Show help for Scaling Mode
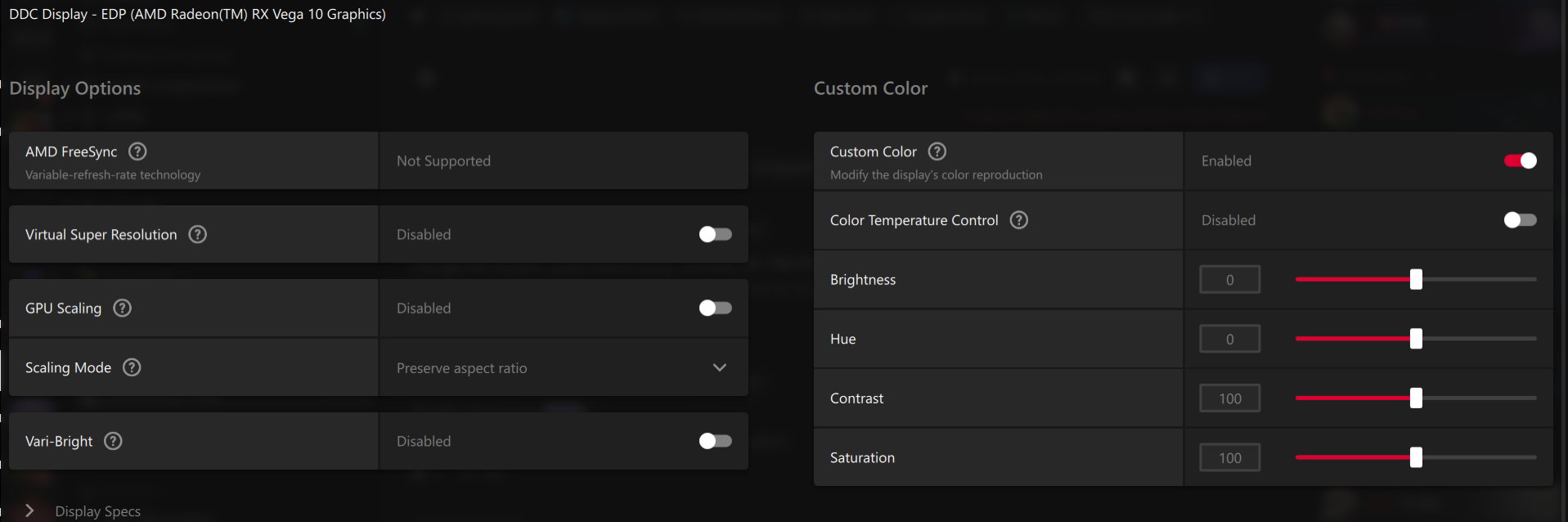 click(x=132, y=367)
